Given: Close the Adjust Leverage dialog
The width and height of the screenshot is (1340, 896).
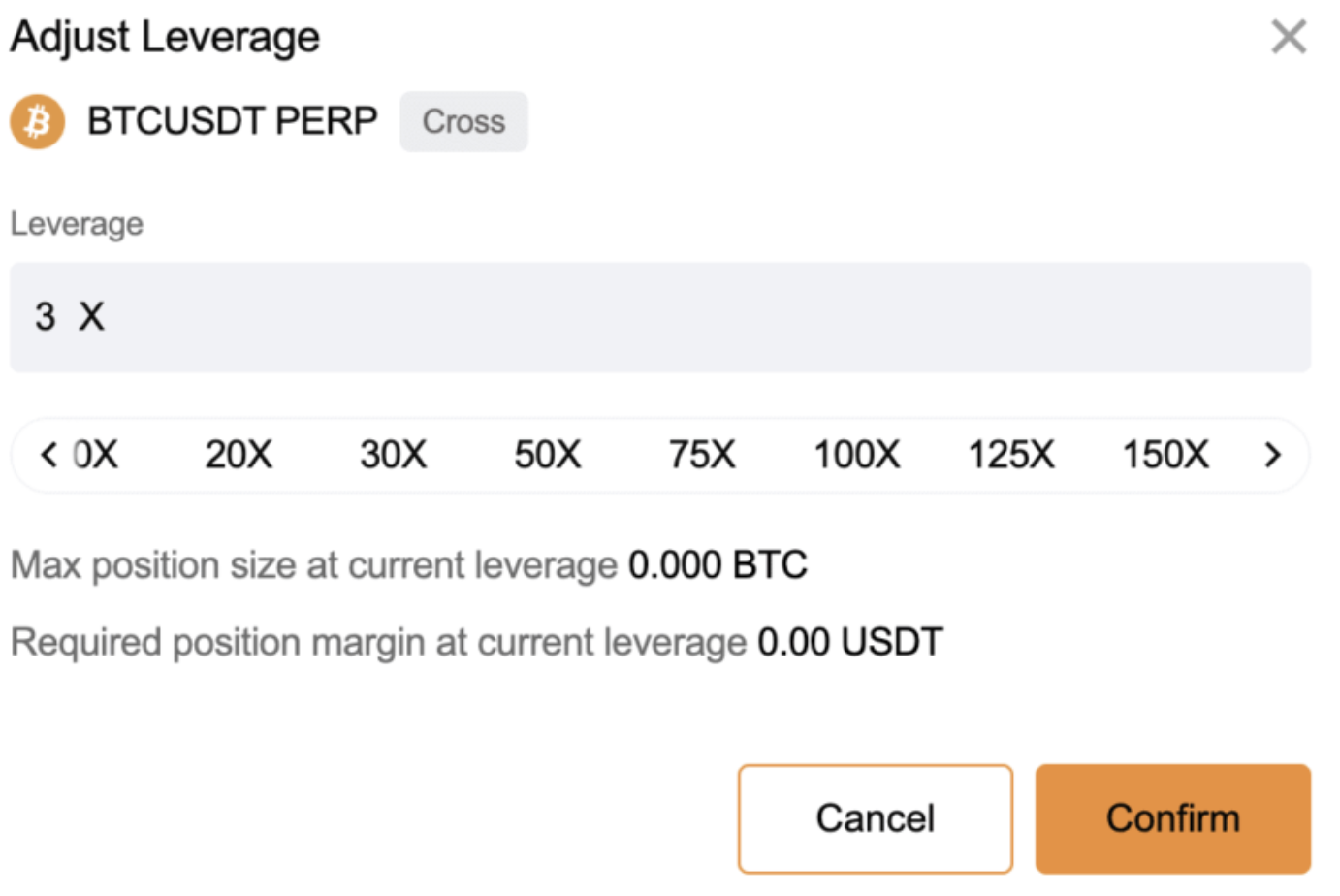Looking at the screenshot, I should click(1288, 38).
